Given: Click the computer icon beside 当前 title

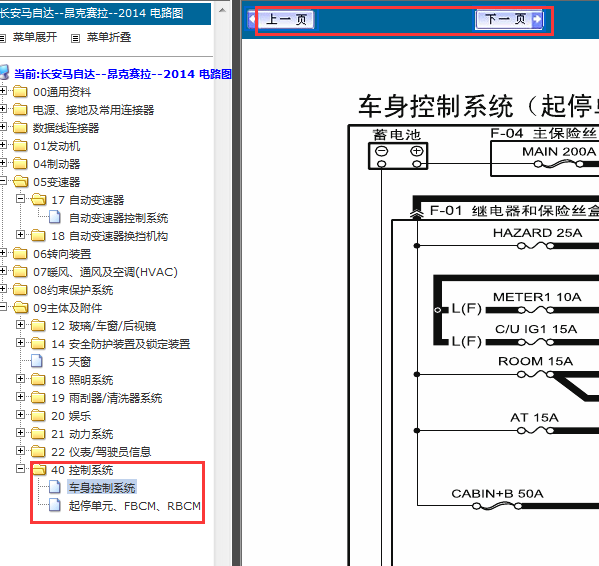Looking at the screenshot, I should click(x=4, y=72).
